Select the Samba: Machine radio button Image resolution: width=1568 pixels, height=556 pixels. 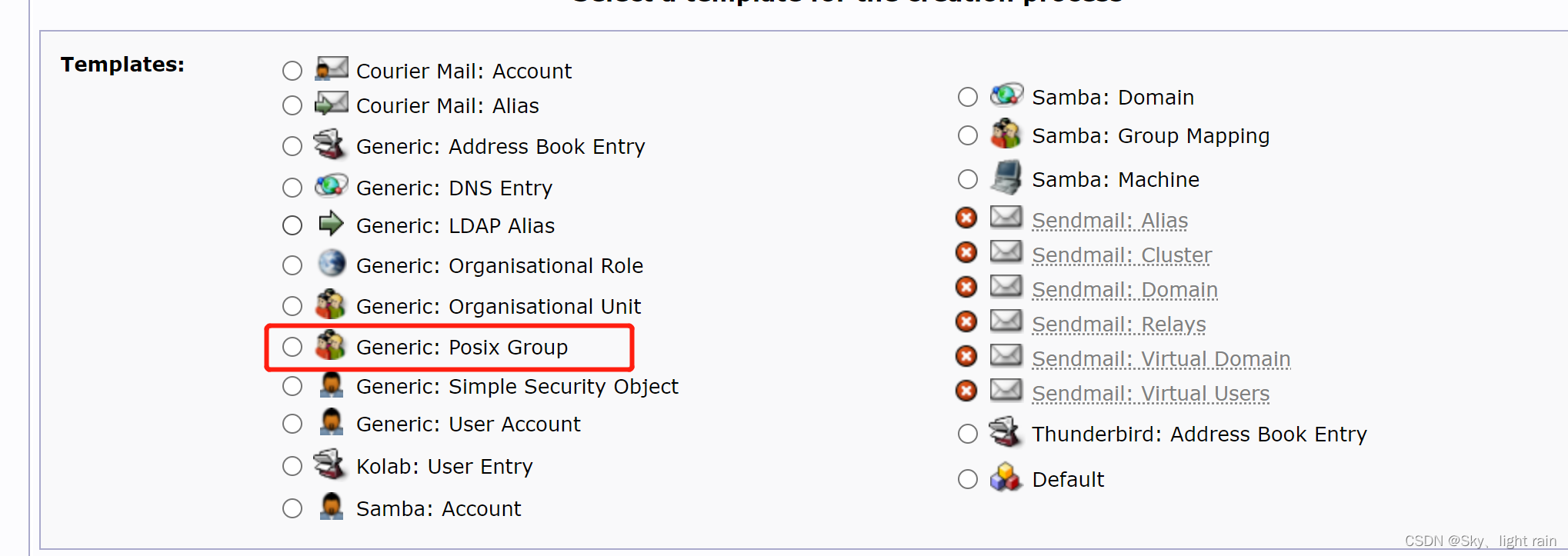pyautogui.click(x=968, y=179)
